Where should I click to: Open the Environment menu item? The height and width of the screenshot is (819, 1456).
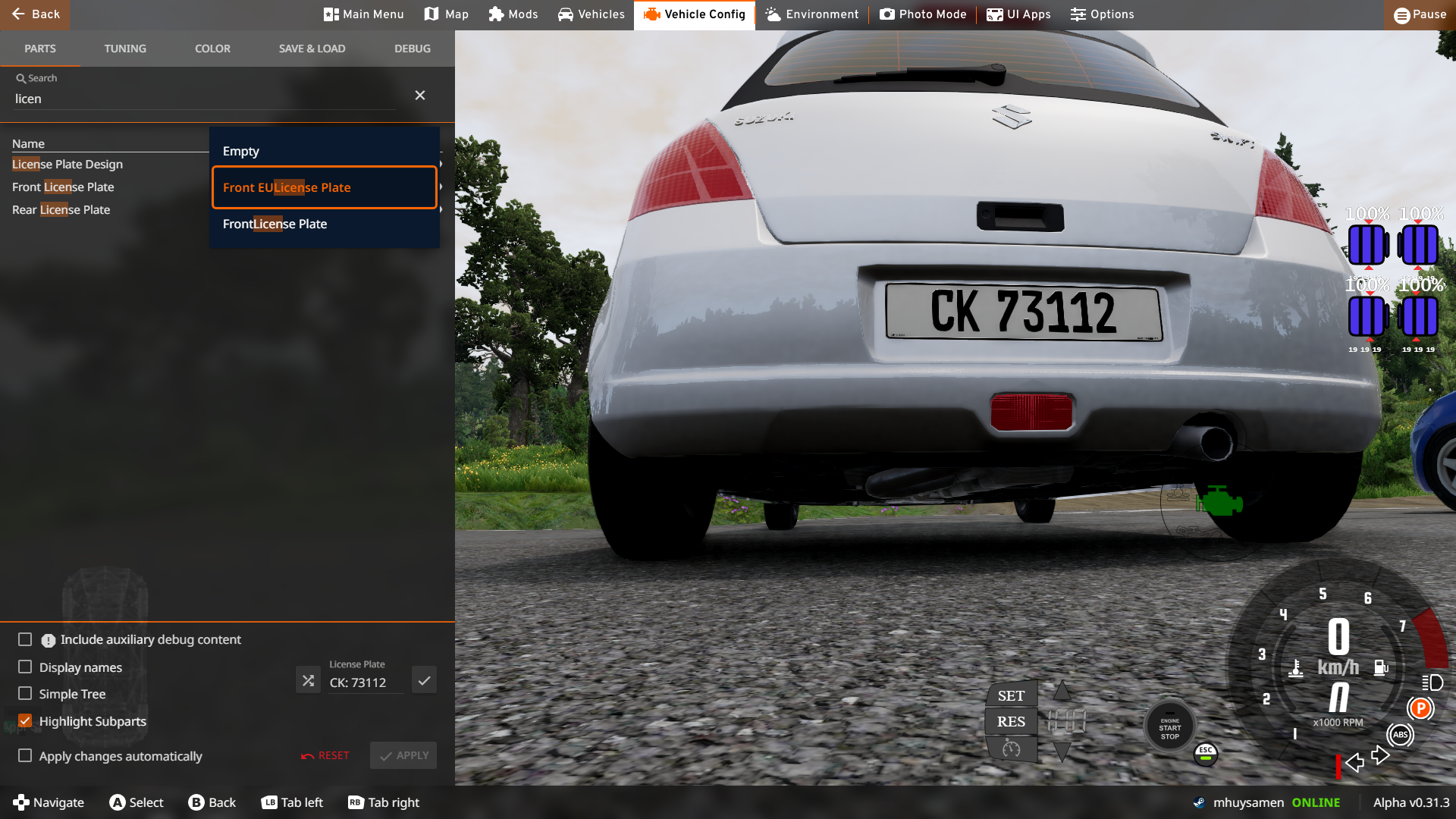tap(812, 14)
